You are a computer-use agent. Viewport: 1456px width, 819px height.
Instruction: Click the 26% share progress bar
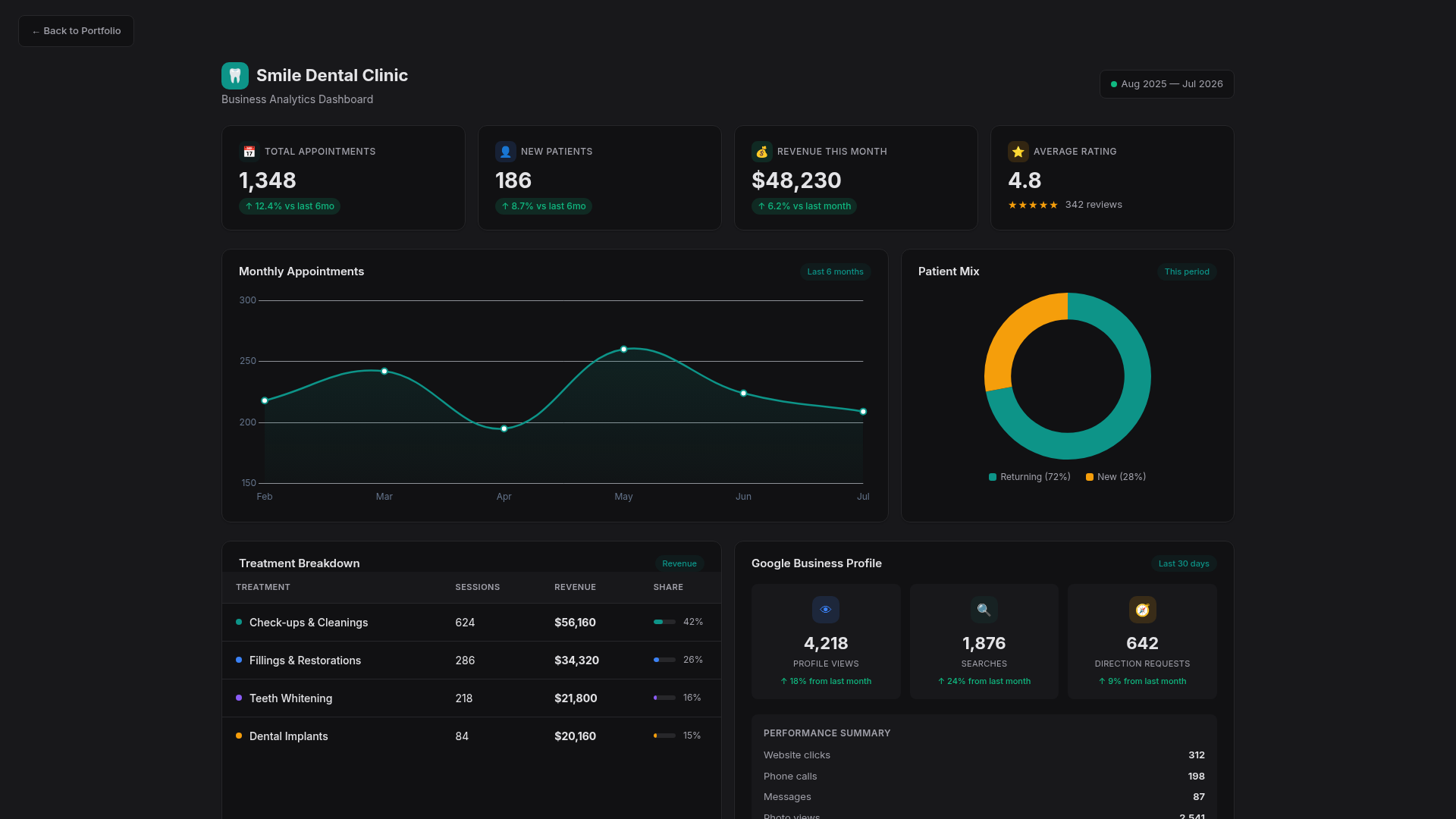[x=664, y=660]
